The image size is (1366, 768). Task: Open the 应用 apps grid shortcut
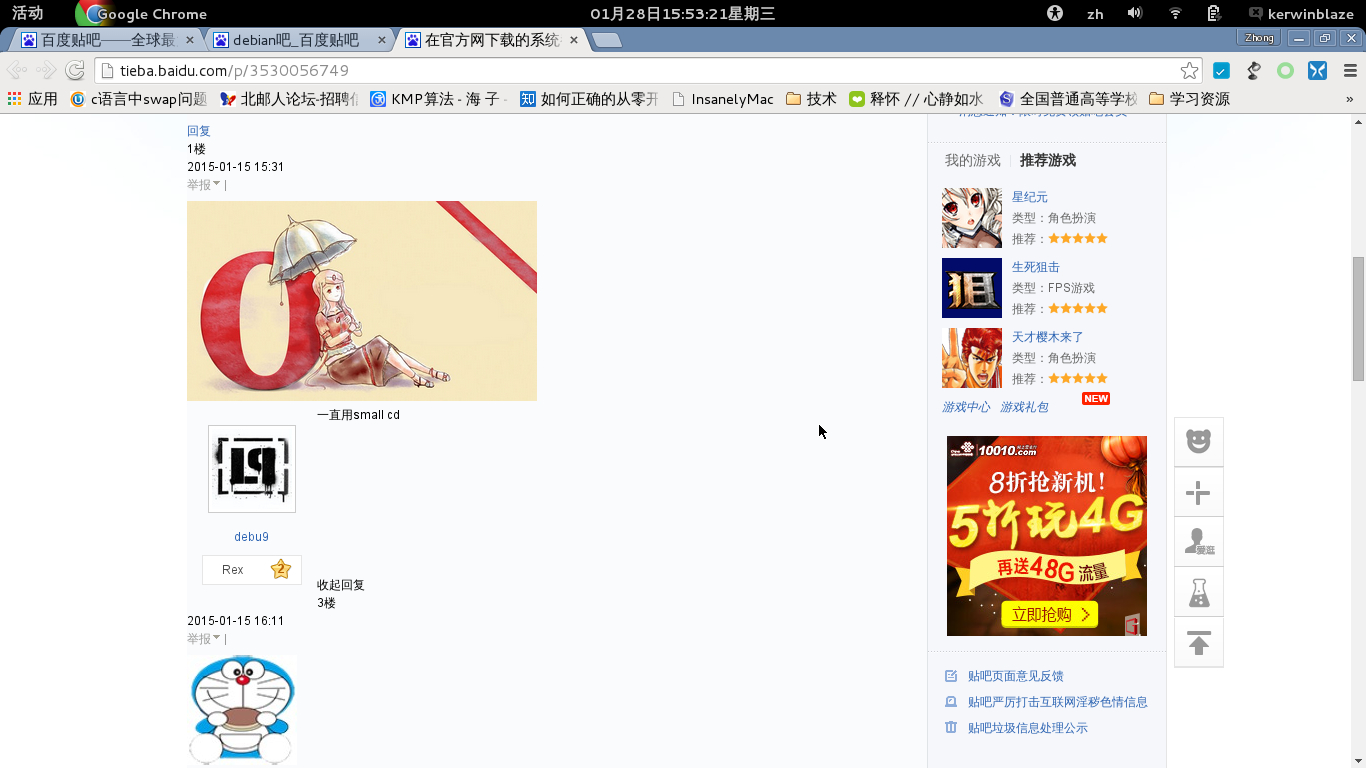coord(32,99)
